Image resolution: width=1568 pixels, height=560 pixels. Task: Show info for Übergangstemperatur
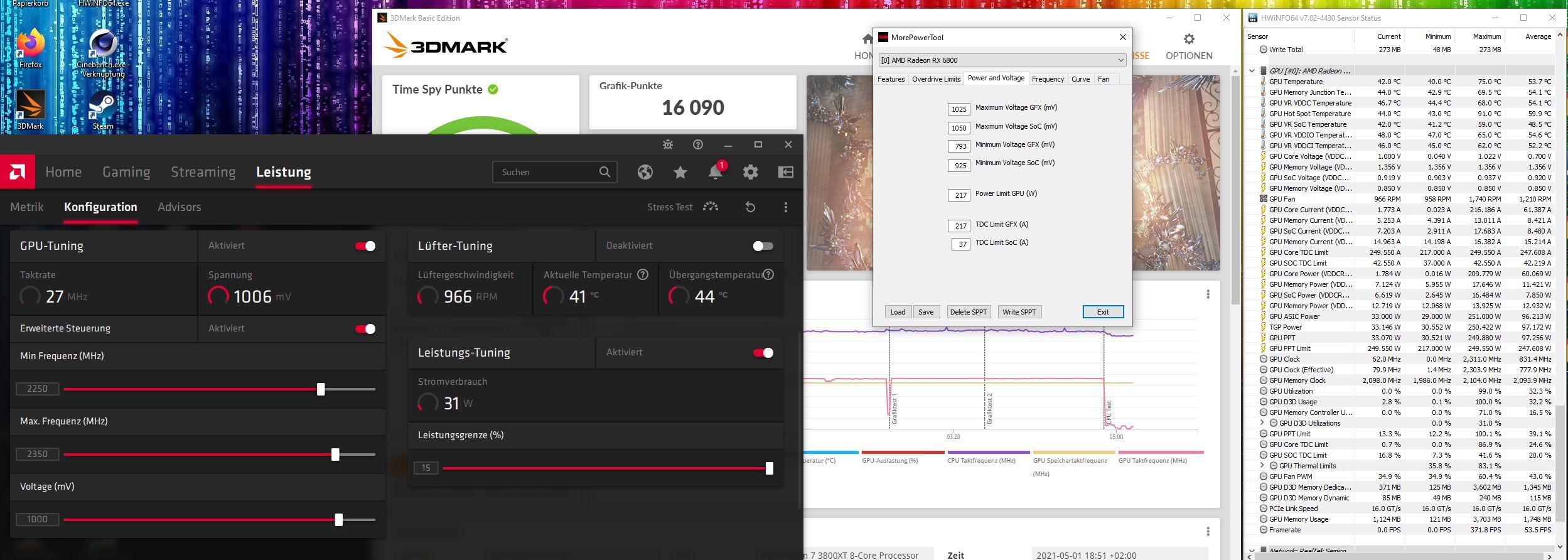tap(768, 274)
